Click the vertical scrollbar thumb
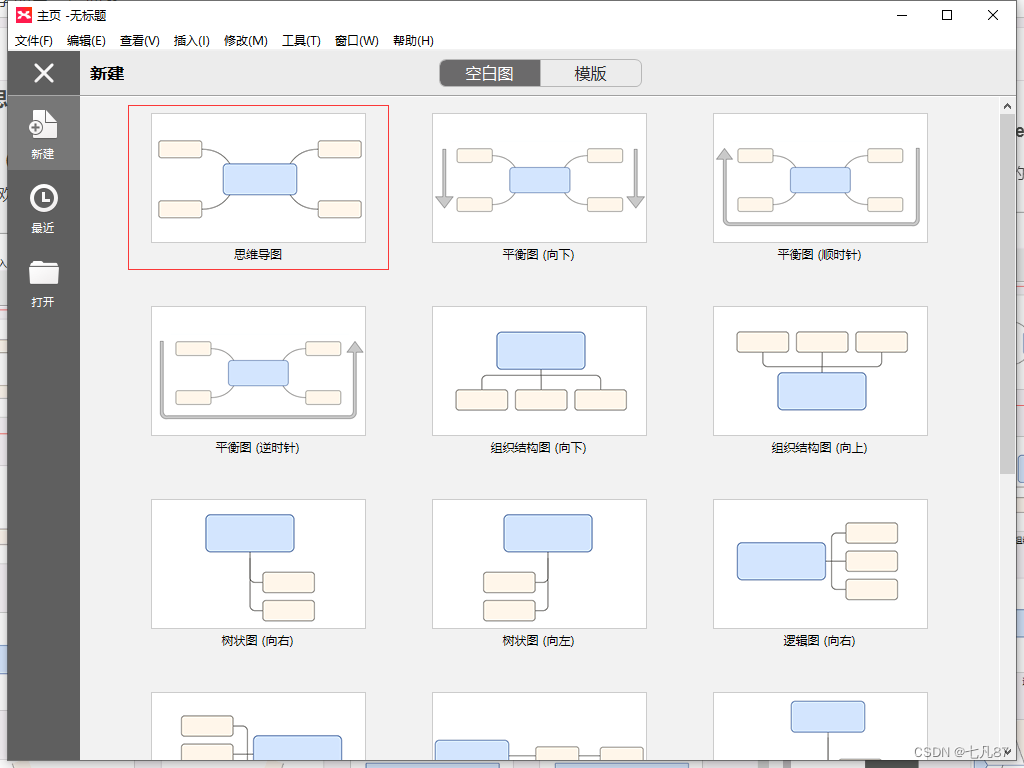The height and width of the screenshot is (768, 1024). point(1007,294)
